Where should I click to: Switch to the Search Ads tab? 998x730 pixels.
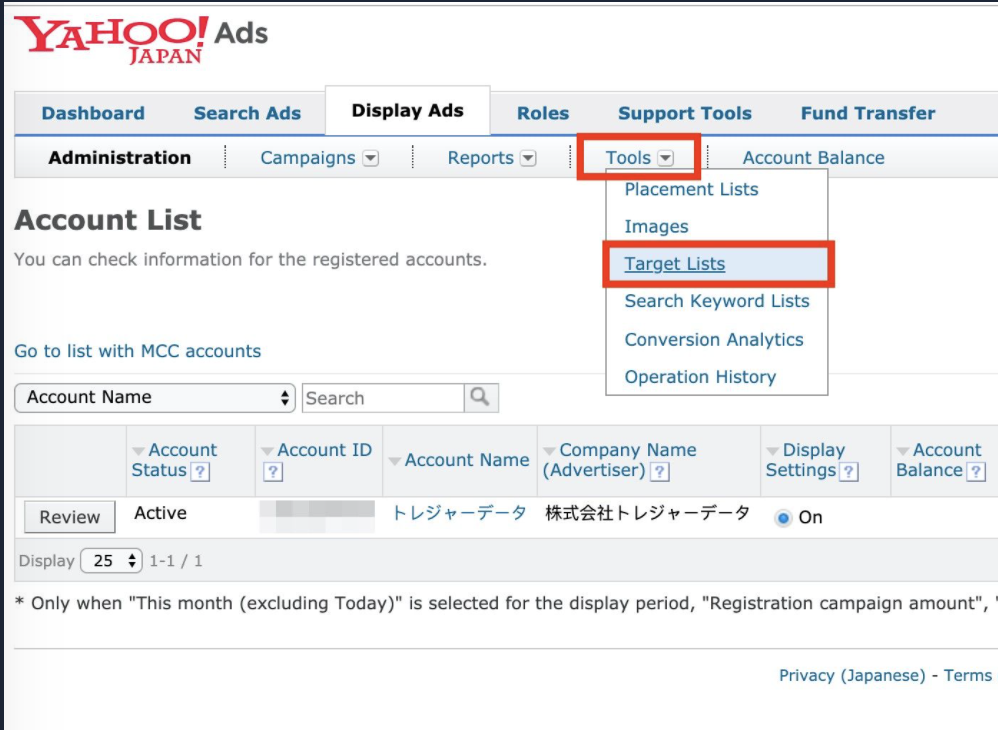click(247, 113)
